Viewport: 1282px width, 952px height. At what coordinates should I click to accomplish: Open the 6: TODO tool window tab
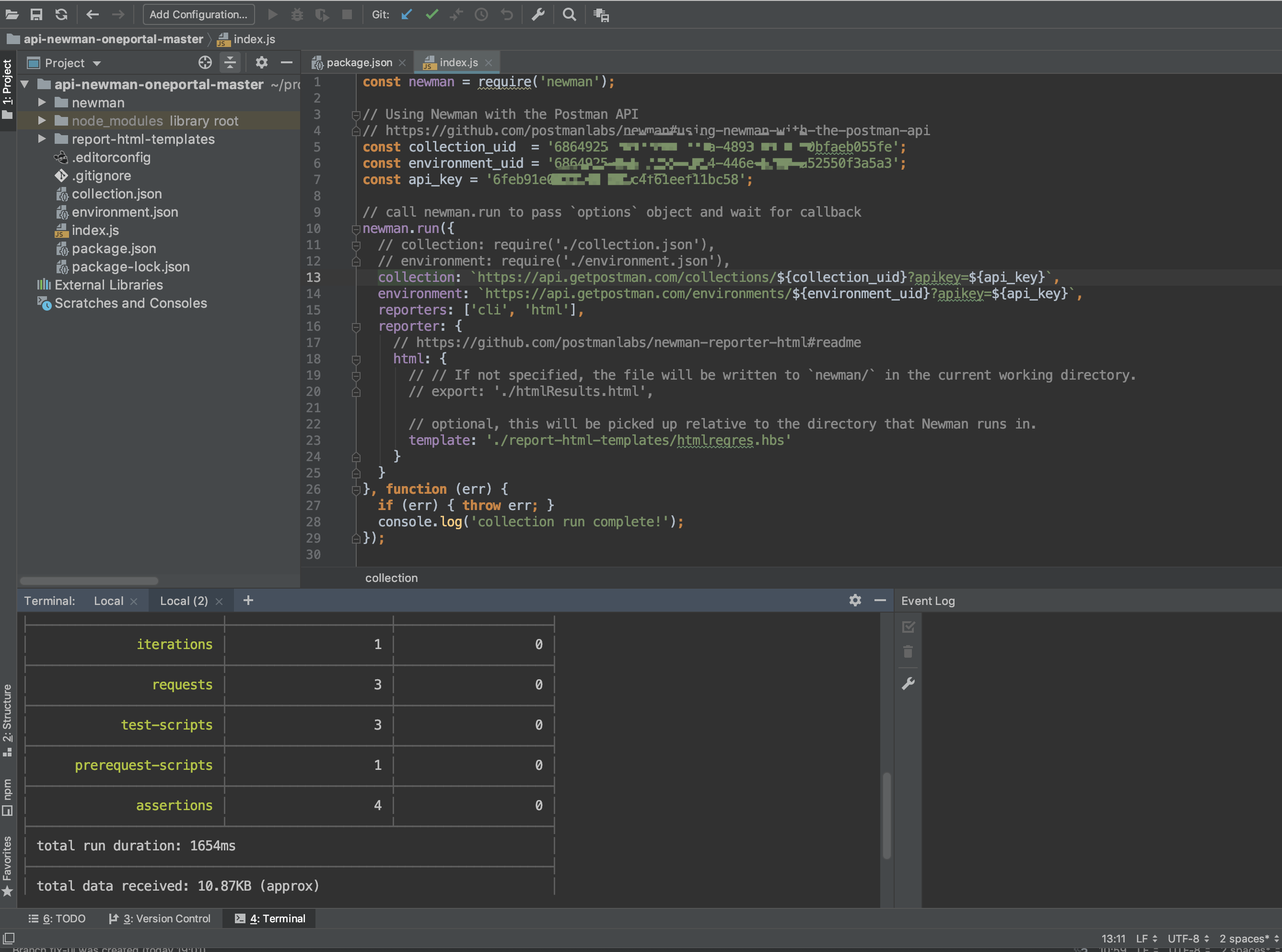click(57, 918)
